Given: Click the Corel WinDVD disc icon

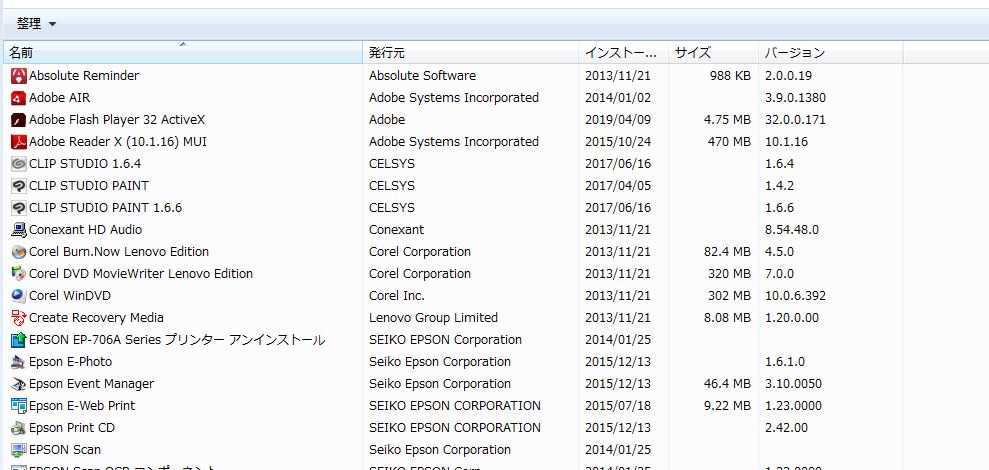Looking at the screenshot, I should click(19, 296).
